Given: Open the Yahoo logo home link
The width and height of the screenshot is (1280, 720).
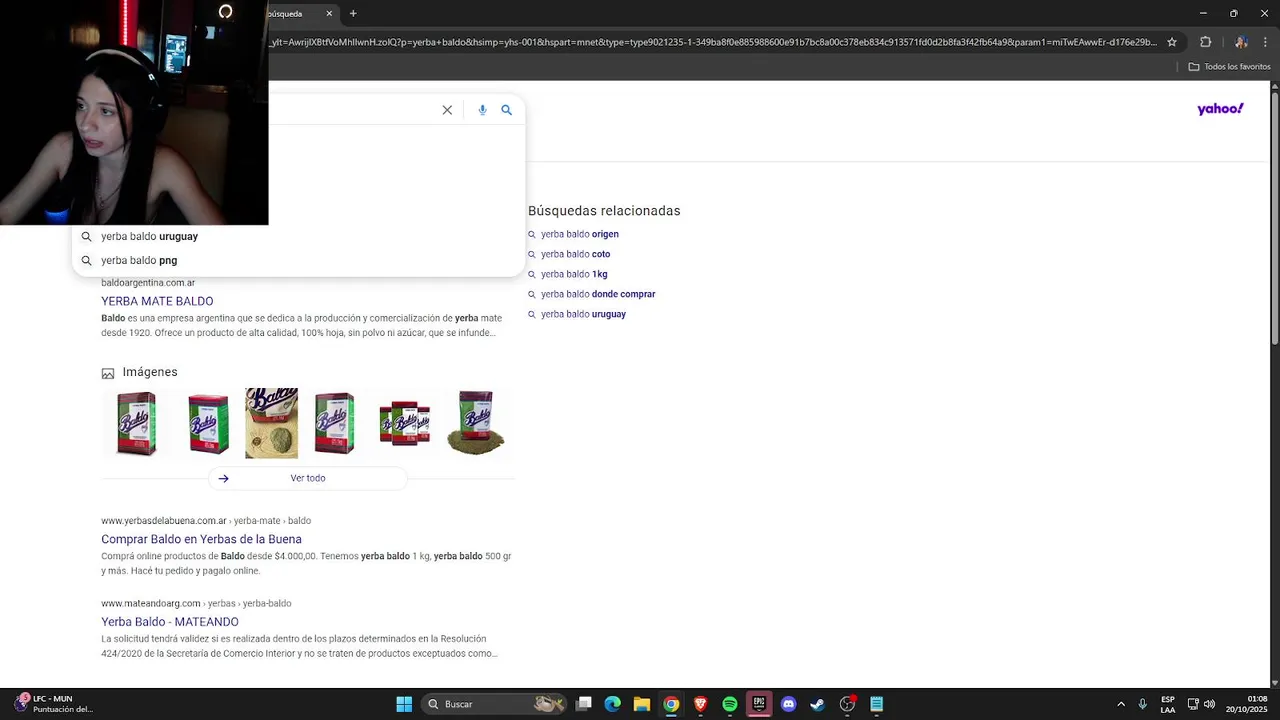Looking at the screenshot, I should click(x=1220, y=109).
